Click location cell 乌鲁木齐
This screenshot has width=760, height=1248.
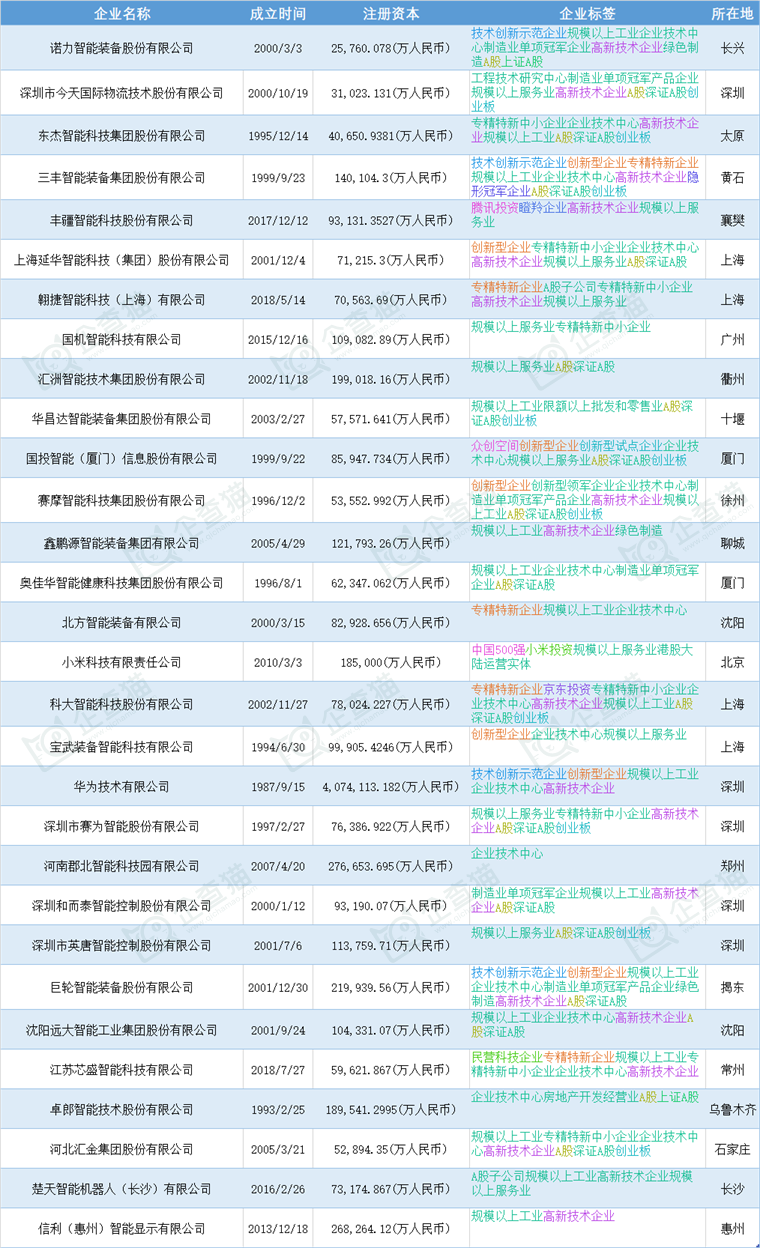[x=732, y=1109]
